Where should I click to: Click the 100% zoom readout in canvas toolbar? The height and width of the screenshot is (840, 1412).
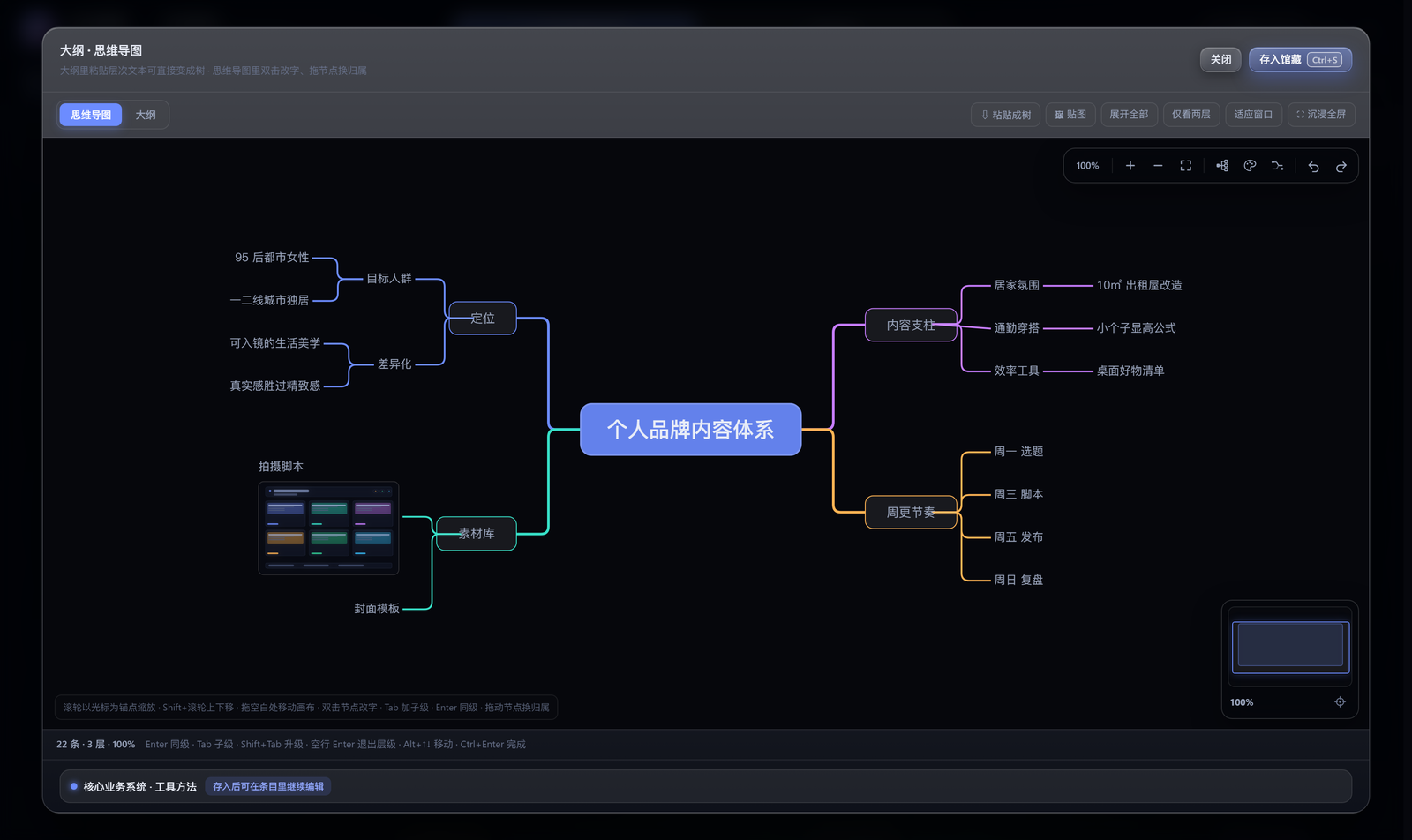(1087, 166)
